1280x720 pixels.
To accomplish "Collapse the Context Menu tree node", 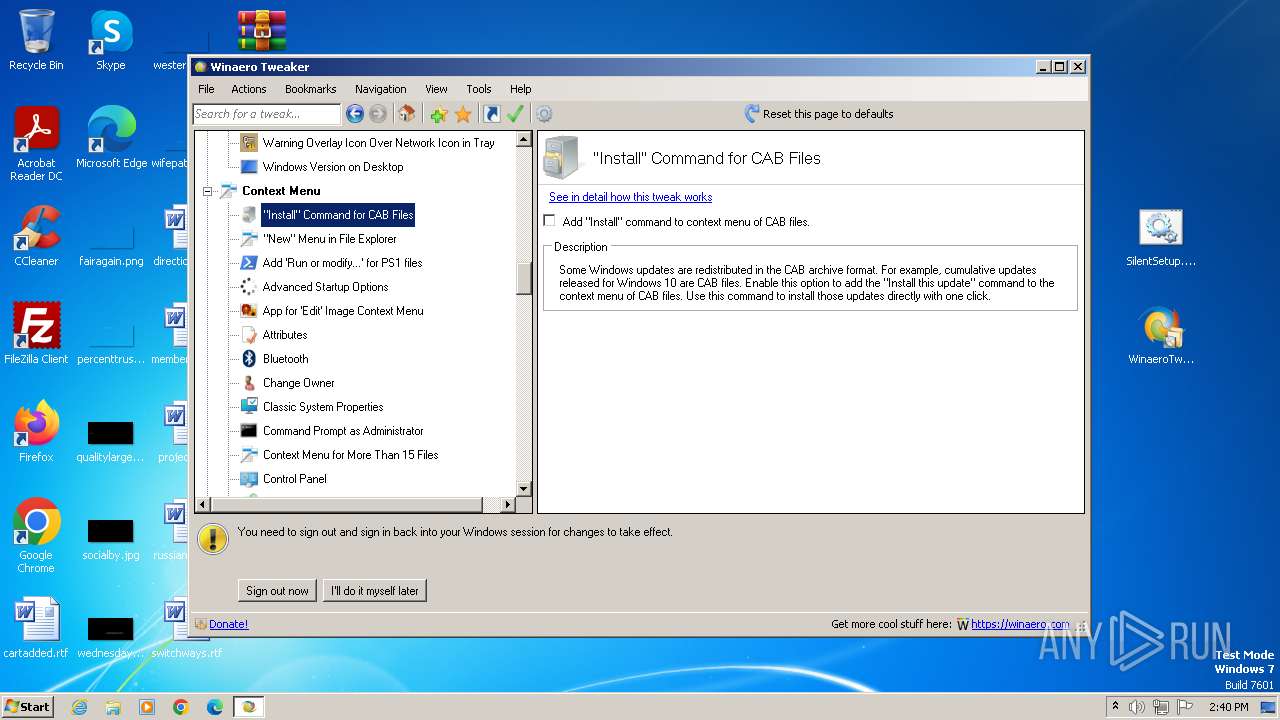I will click(208, 191).
